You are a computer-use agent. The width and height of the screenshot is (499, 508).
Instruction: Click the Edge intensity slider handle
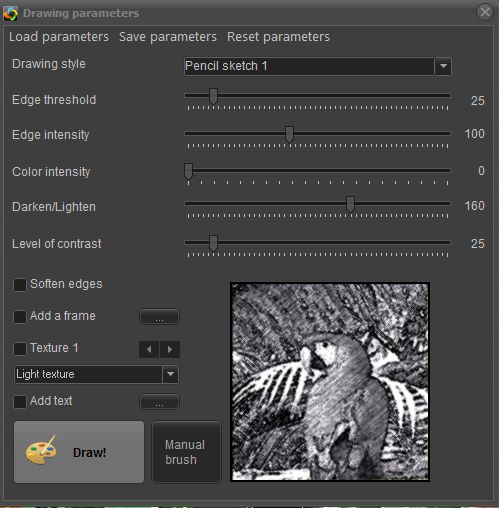(x=289, y=134)
